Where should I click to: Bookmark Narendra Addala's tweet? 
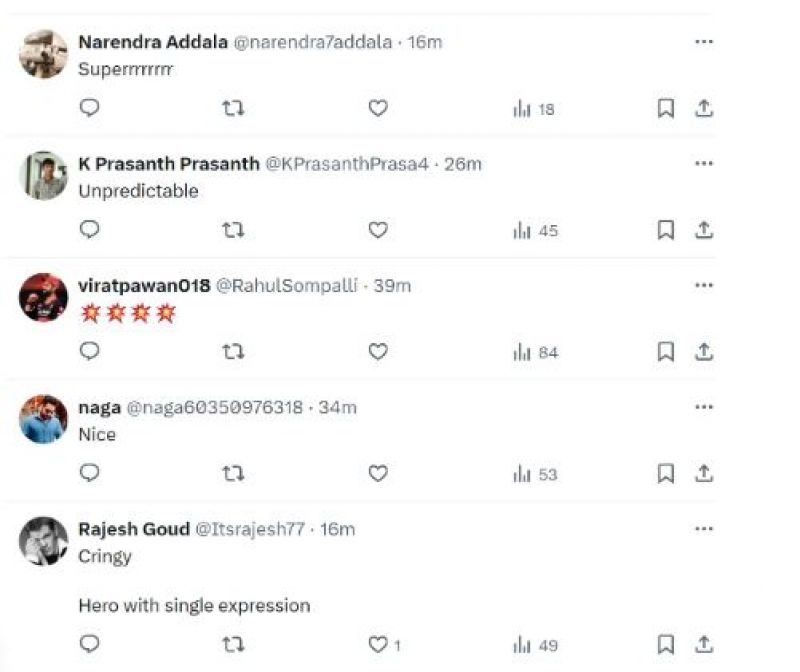(666, 108)
